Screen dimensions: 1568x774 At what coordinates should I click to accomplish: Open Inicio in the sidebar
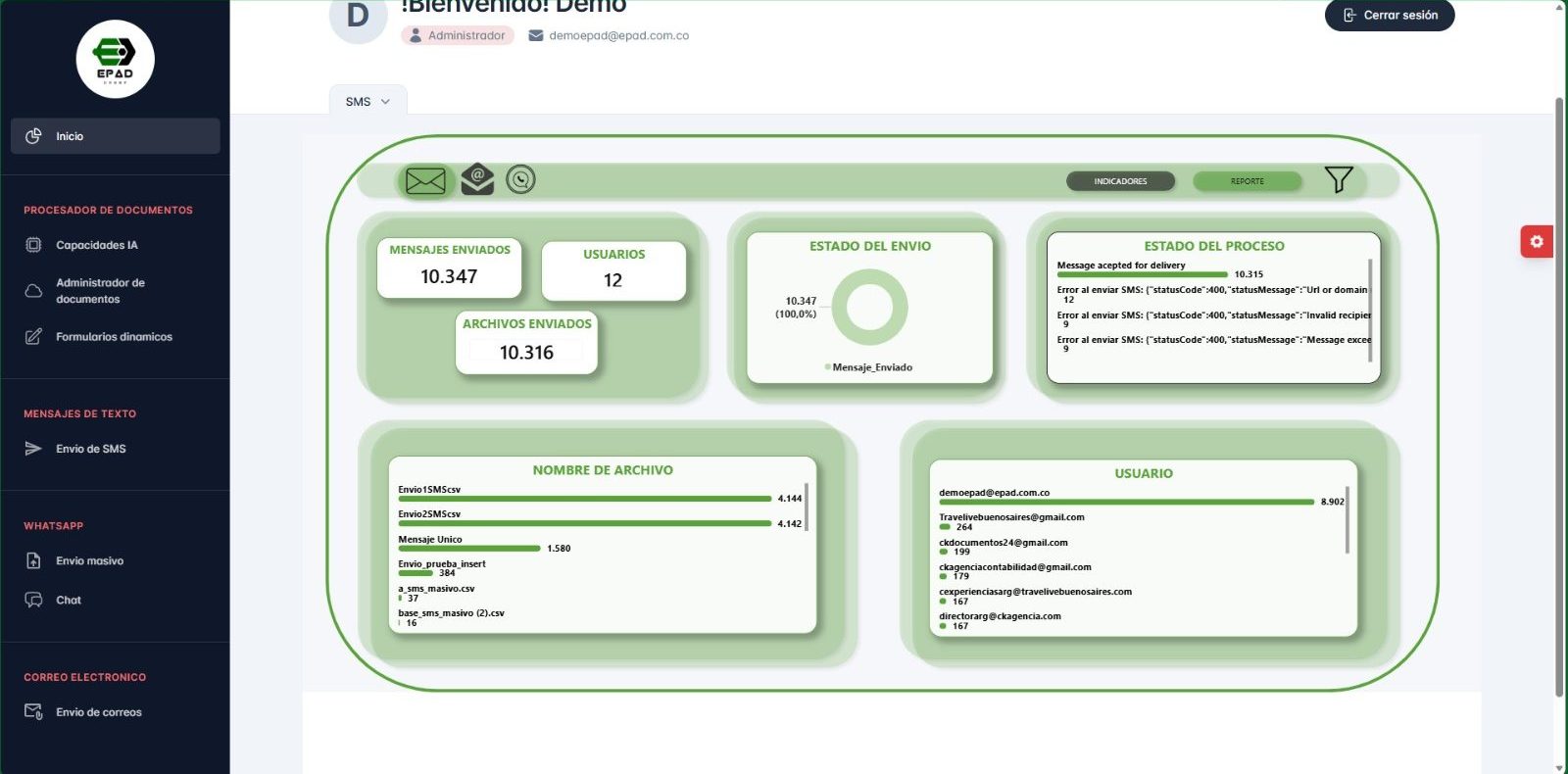coord(115,136)
